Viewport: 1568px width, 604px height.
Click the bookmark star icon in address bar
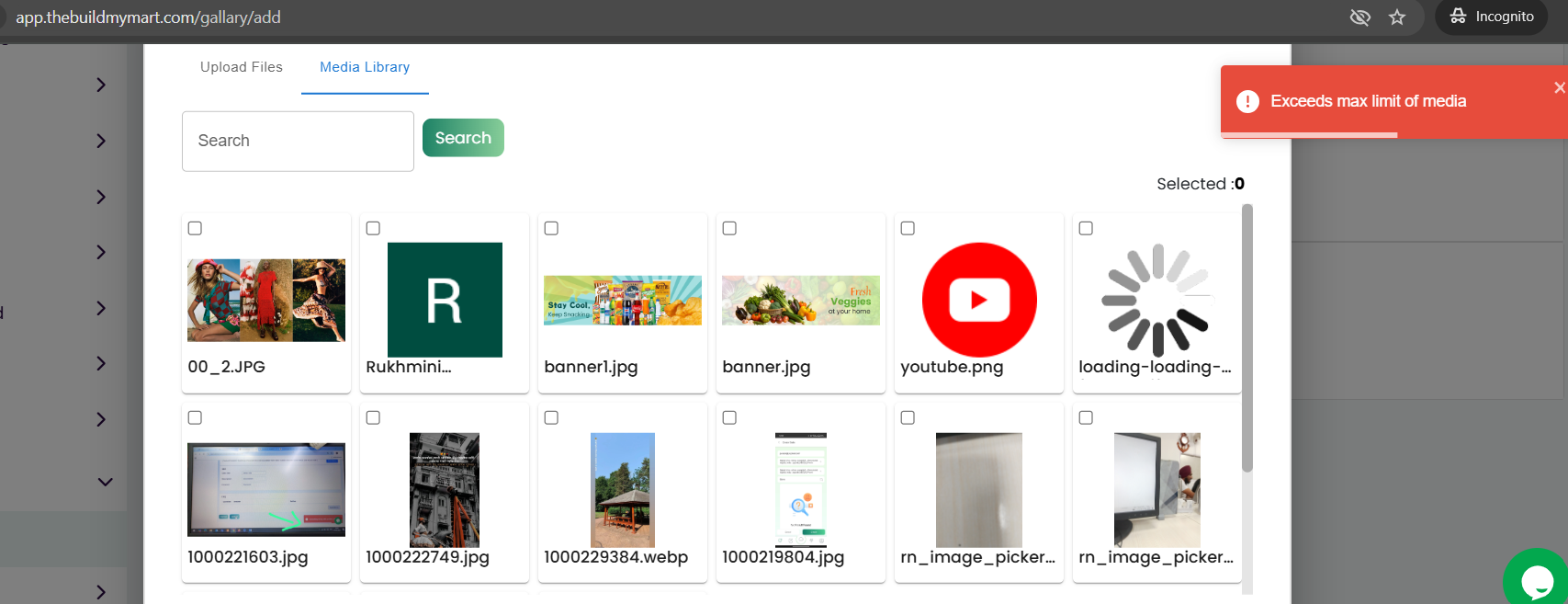1397,17
